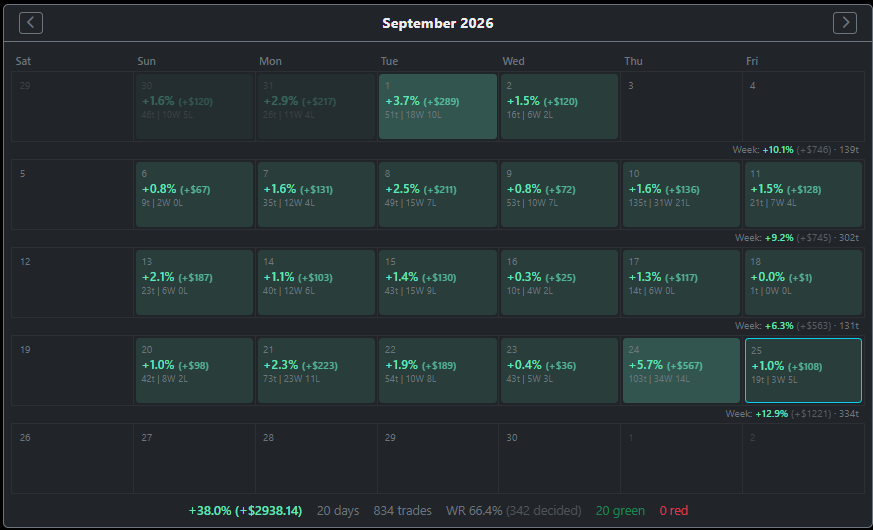Open September 21 with +$223 profit
Viewport: 873px width, 530px height.
(316, 370)
